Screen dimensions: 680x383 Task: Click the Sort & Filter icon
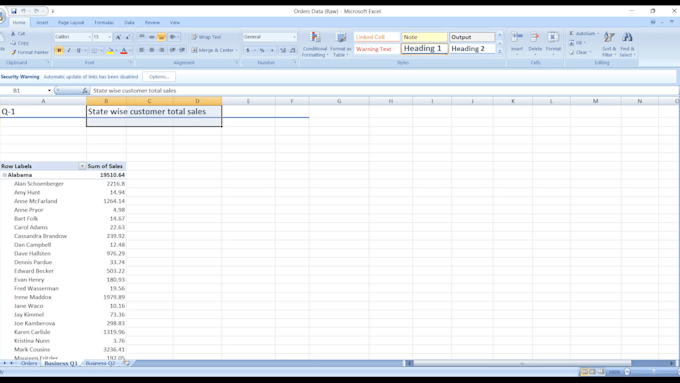click(609, 44)
